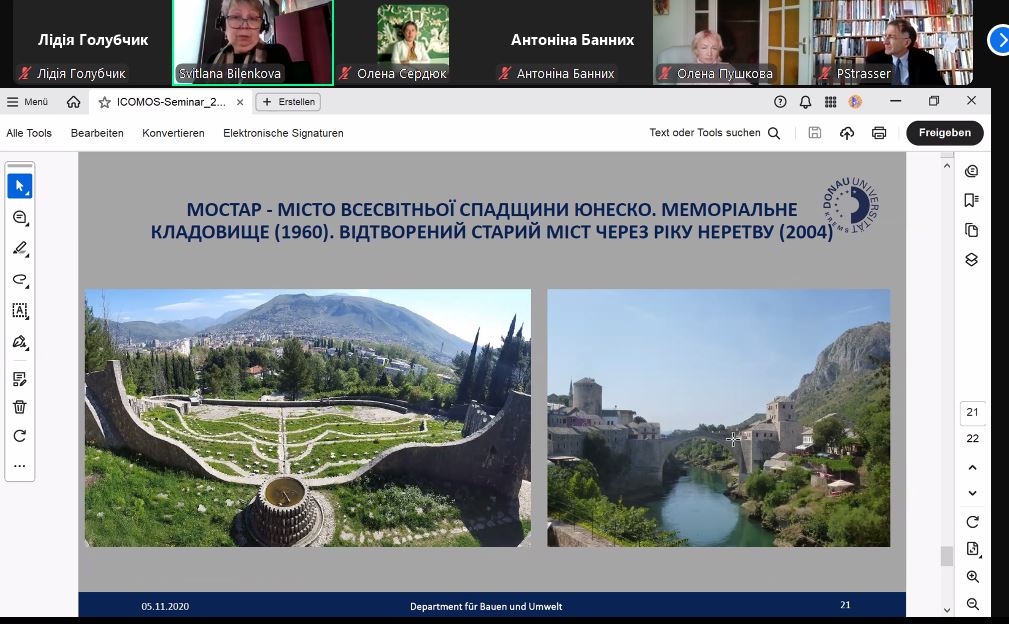Create a new document via Erstellen
This screenshot has height=624, width=1009.
pyautogui.click(x=290, y=101)
